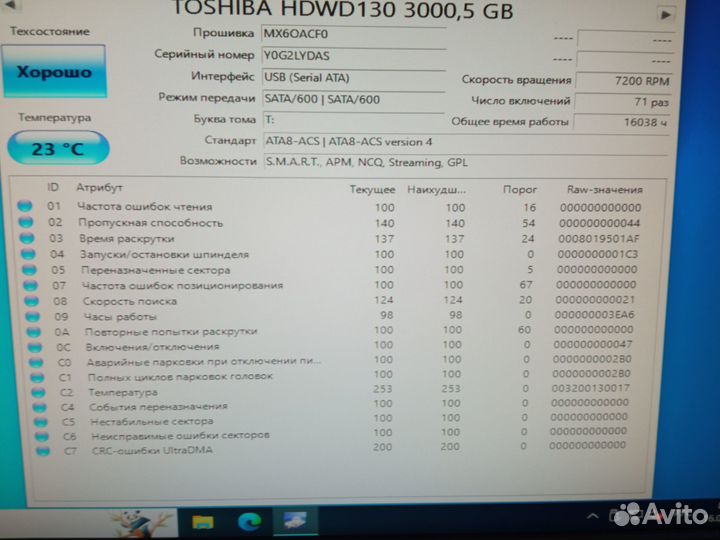Viewport: 720px width, 540px height.
Task: Click the ID column header
Action: coord(53,187)
